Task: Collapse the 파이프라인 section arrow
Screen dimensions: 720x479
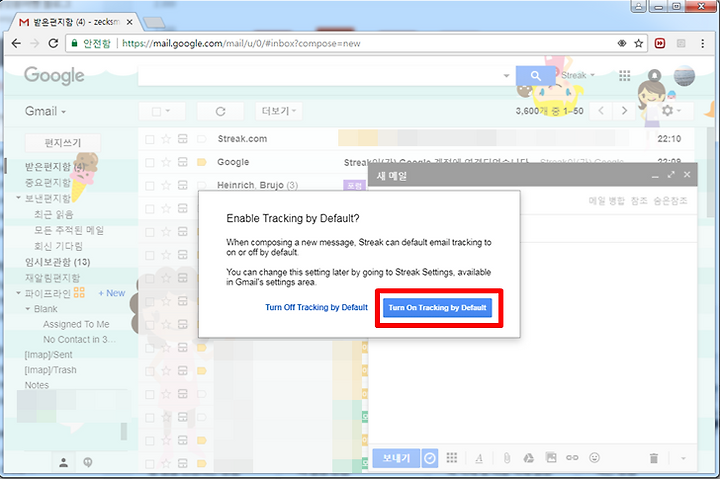Action: [x=18, y=293]
